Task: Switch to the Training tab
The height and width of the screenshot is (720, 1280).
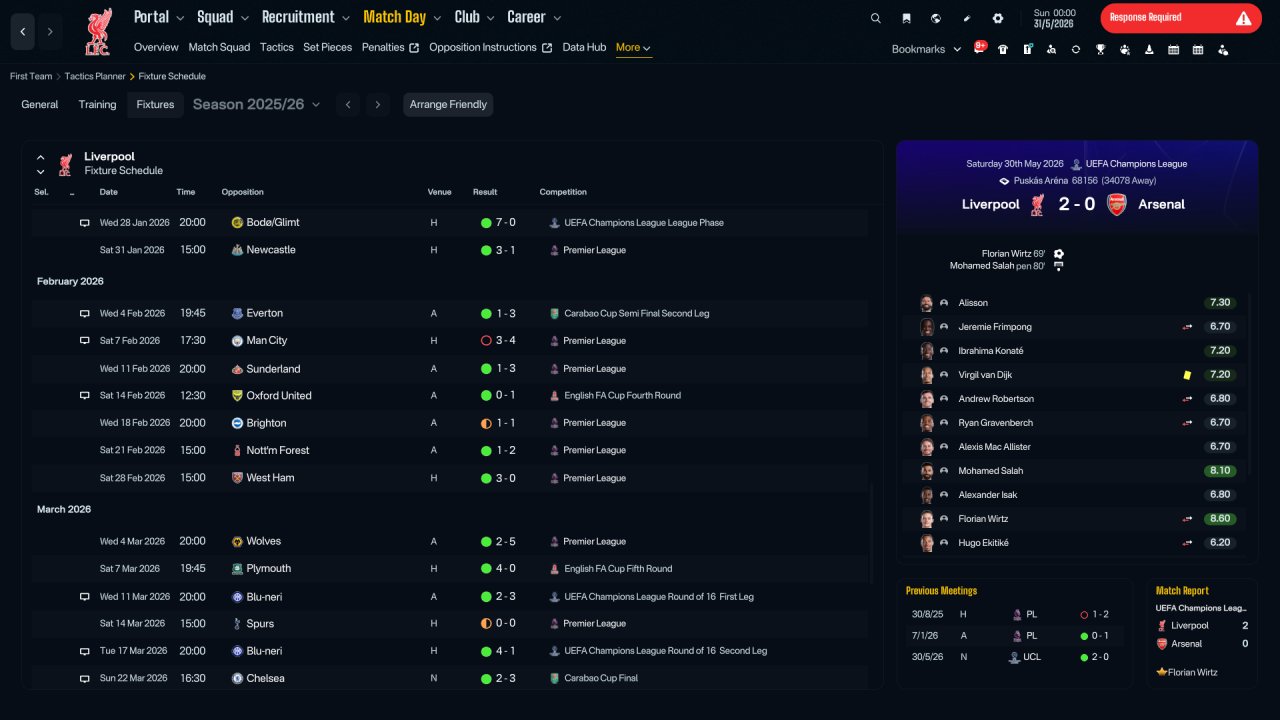Action: coord(98,104)
